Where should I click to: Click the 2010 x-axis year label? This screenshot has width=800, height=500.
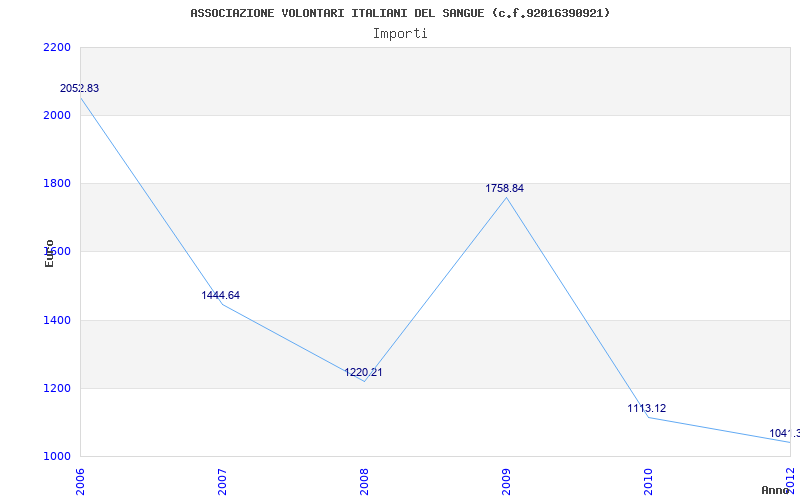(x=648, y=482)
